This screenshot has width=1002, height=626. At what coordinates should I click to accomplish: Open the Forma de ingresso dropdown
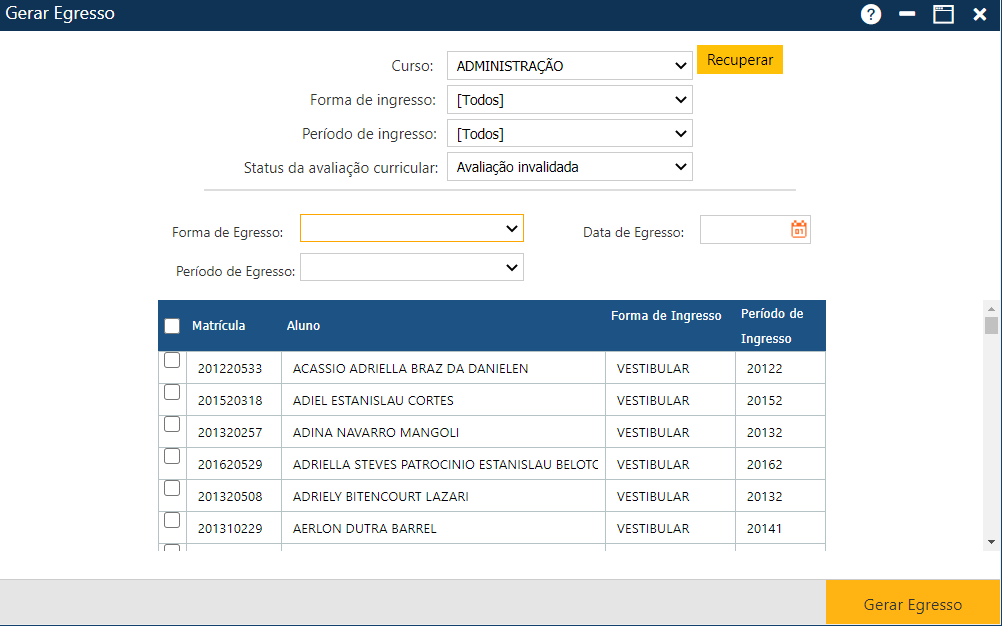(x=569, y=100)
